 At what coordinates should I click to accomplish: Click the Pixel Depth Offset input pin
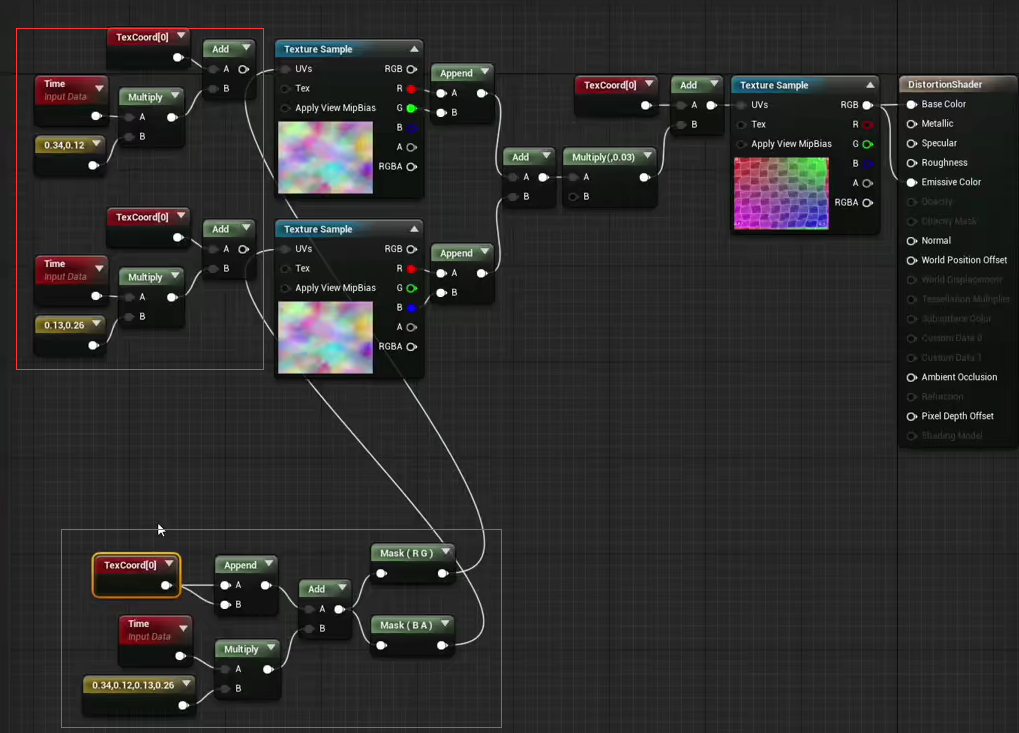(912, 417)
